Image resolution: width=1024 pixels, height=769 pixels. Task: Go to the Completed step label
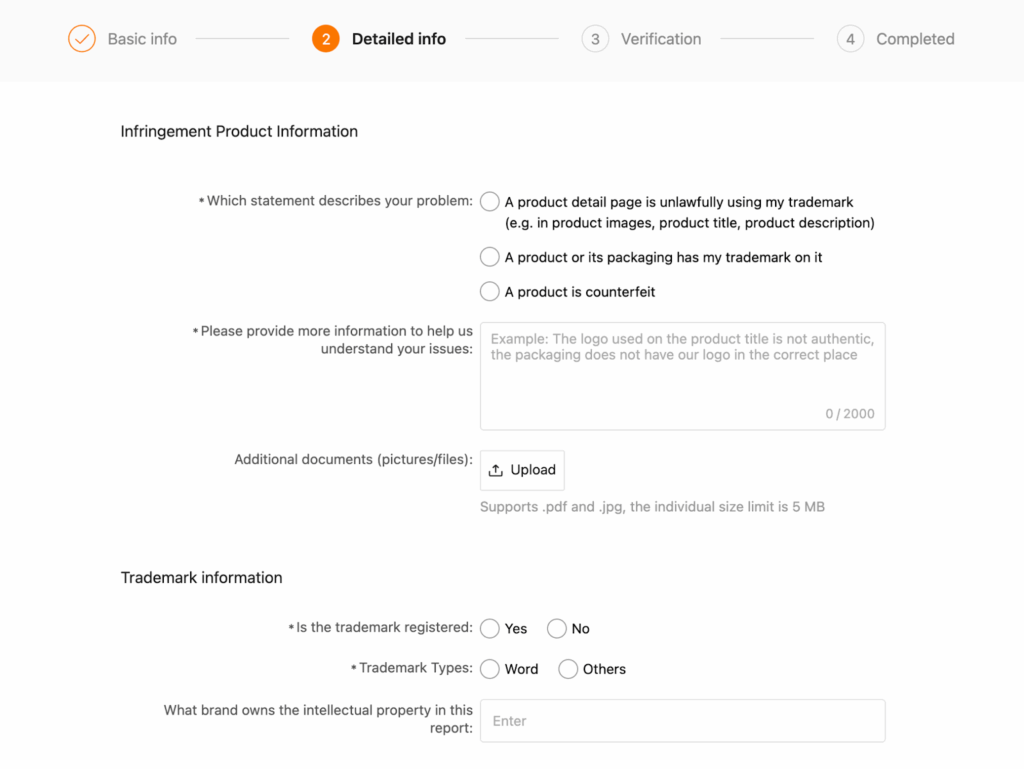[915, 39]
